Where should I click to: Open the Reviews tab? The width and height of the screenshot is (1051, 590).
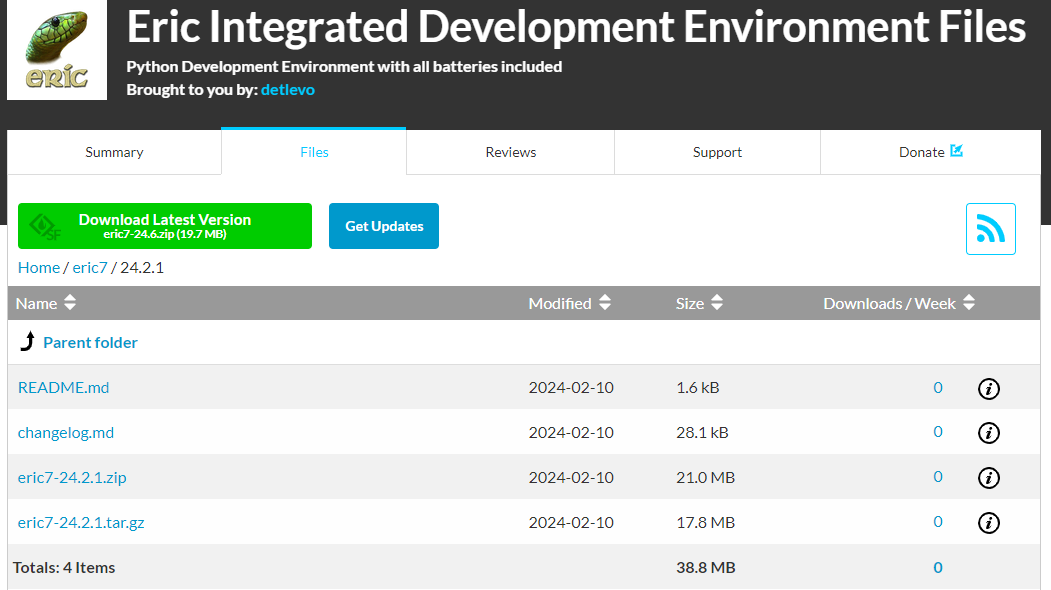[511, 152]
